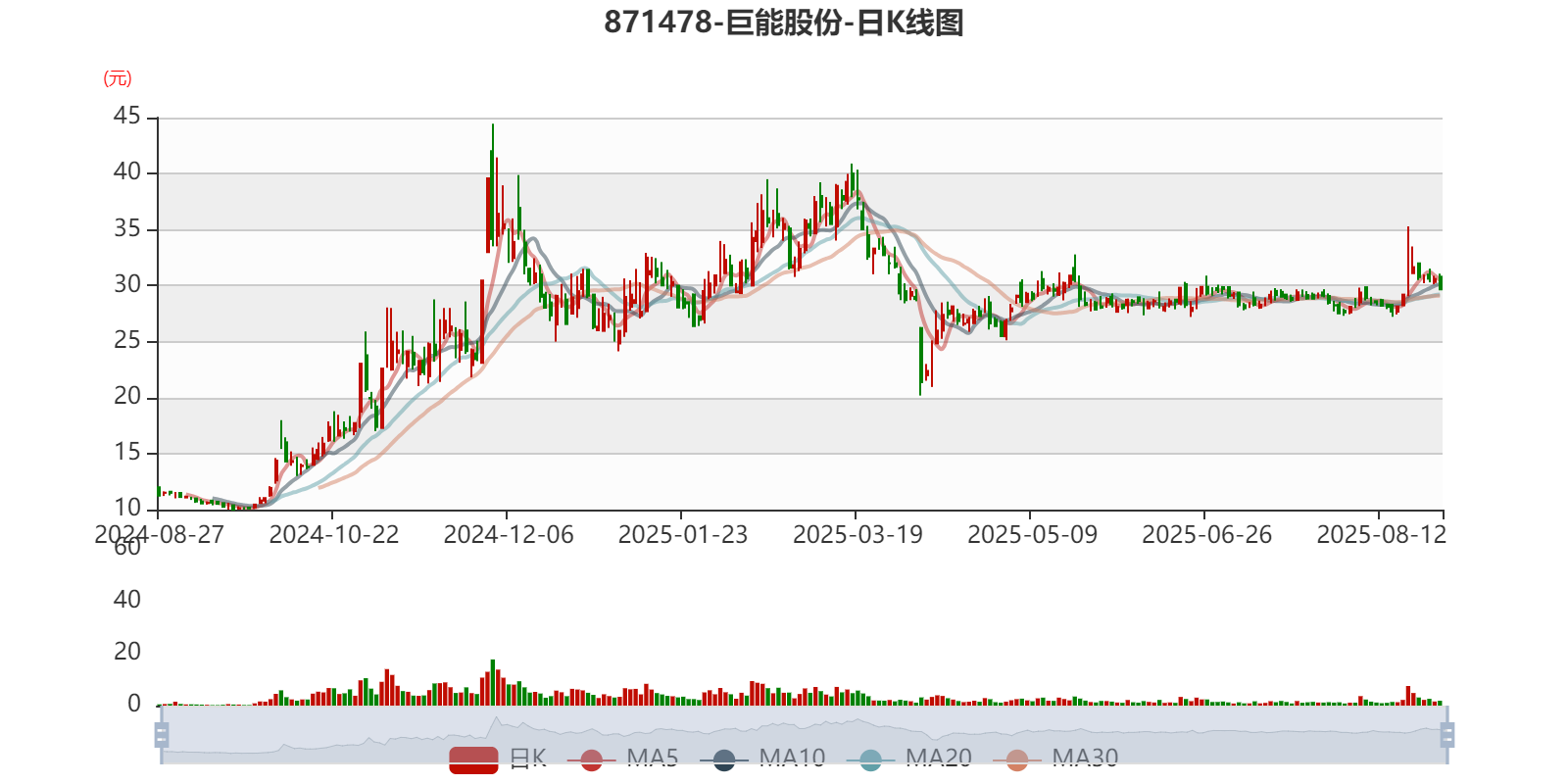1568x784 pixels.
Task: Click the 2025-08-12 date axis label
Action: [x=1381, y=535]
